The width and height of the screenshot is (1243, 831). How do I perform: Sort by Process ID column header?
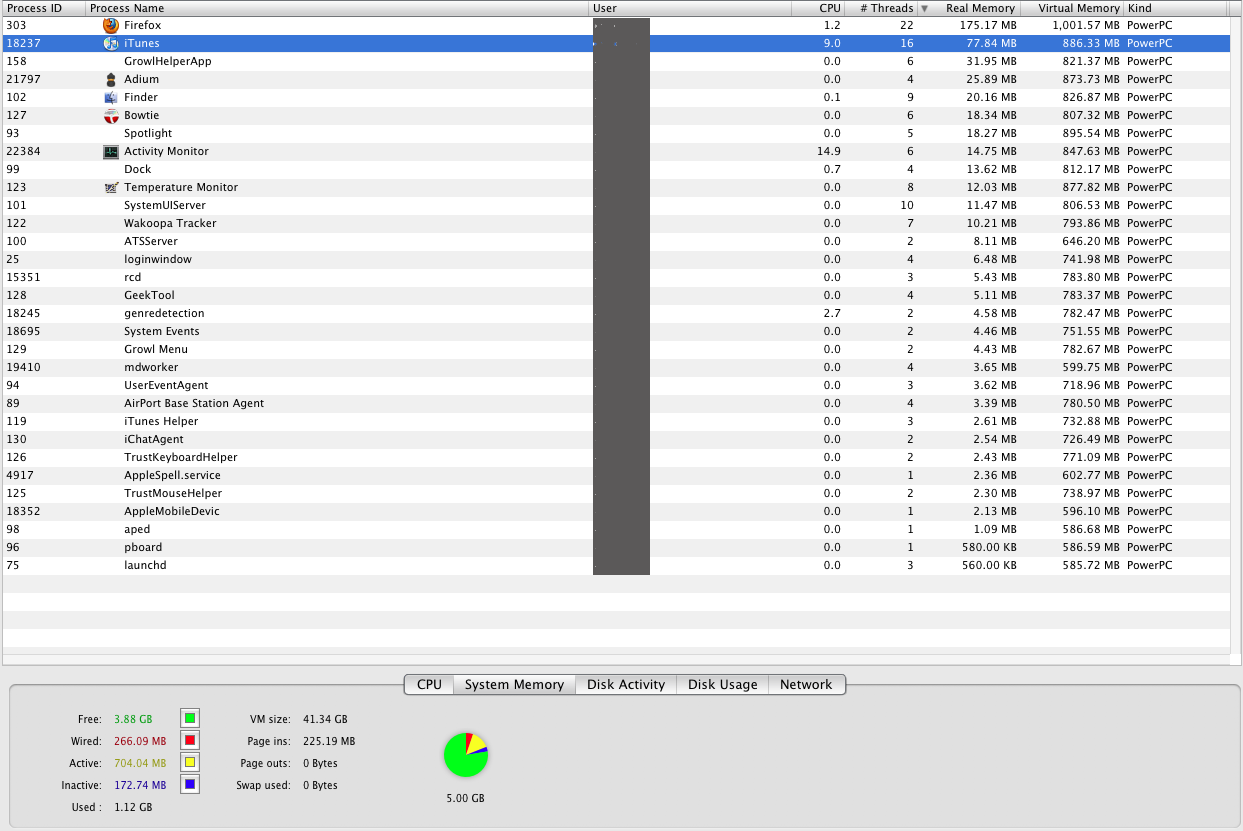pos(44,8)
